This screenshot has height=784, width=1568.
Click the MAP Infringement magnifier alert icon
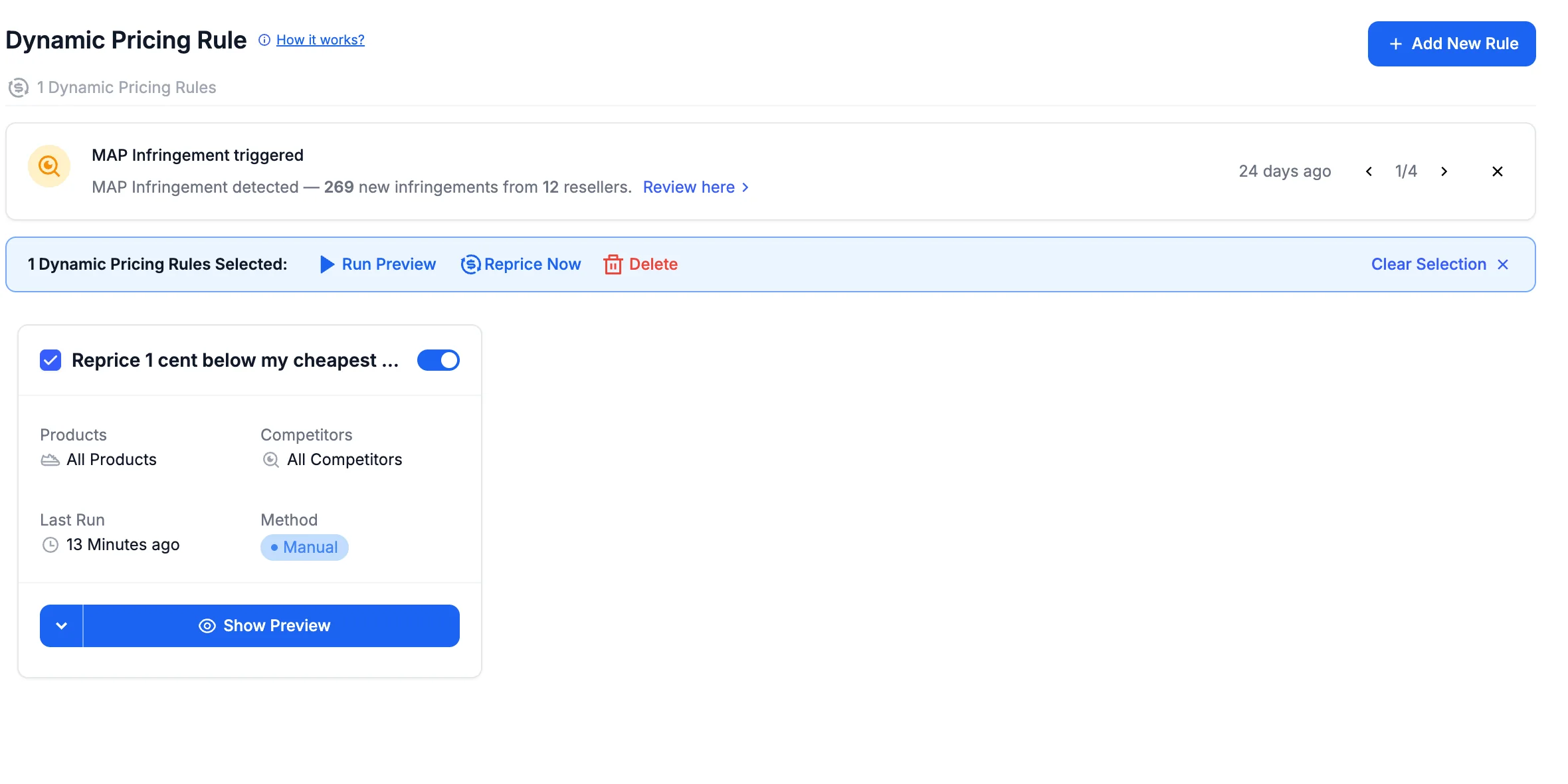tap(49, 166)
